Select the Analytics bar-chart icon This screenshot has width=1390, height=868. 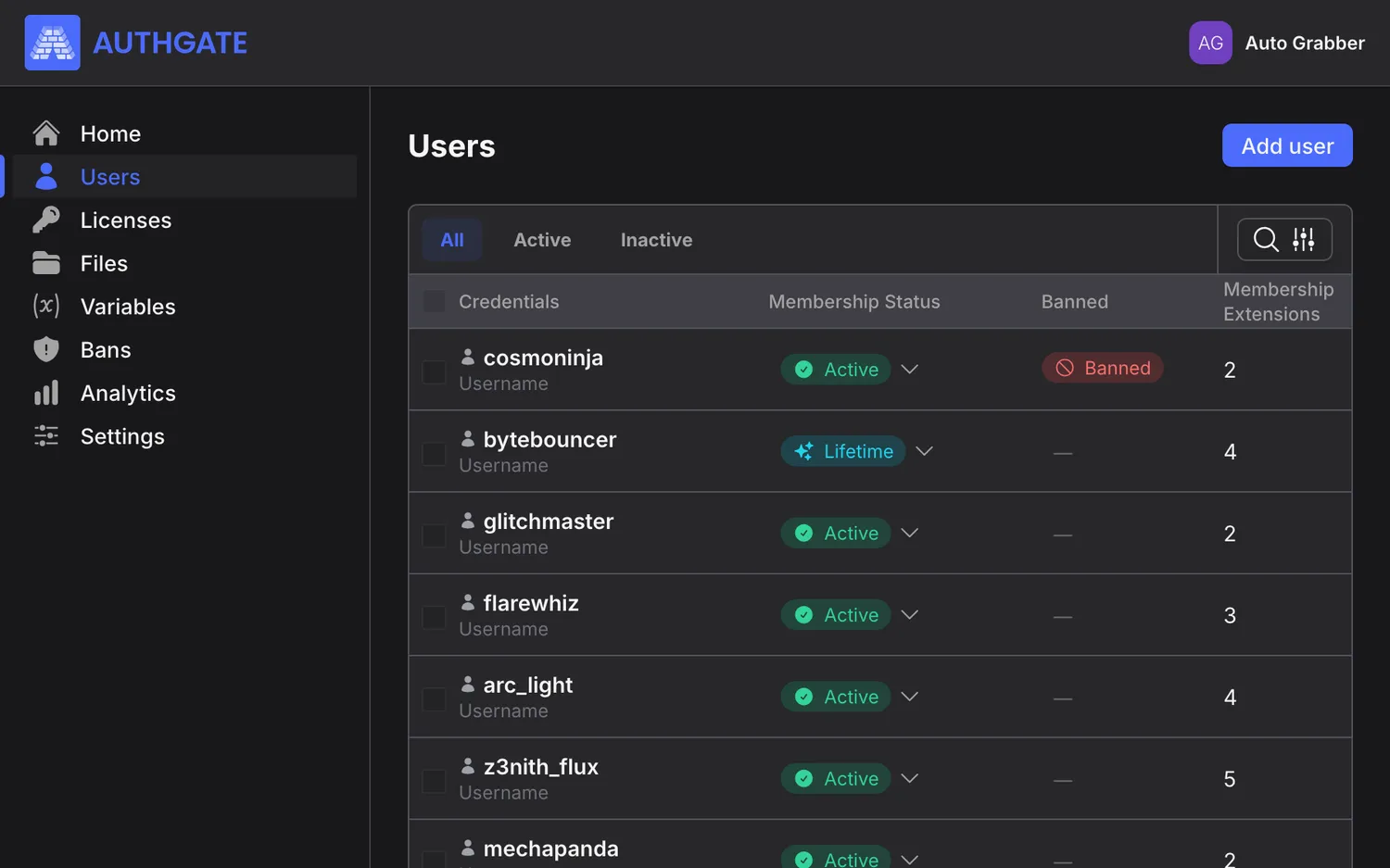[45, 393]
